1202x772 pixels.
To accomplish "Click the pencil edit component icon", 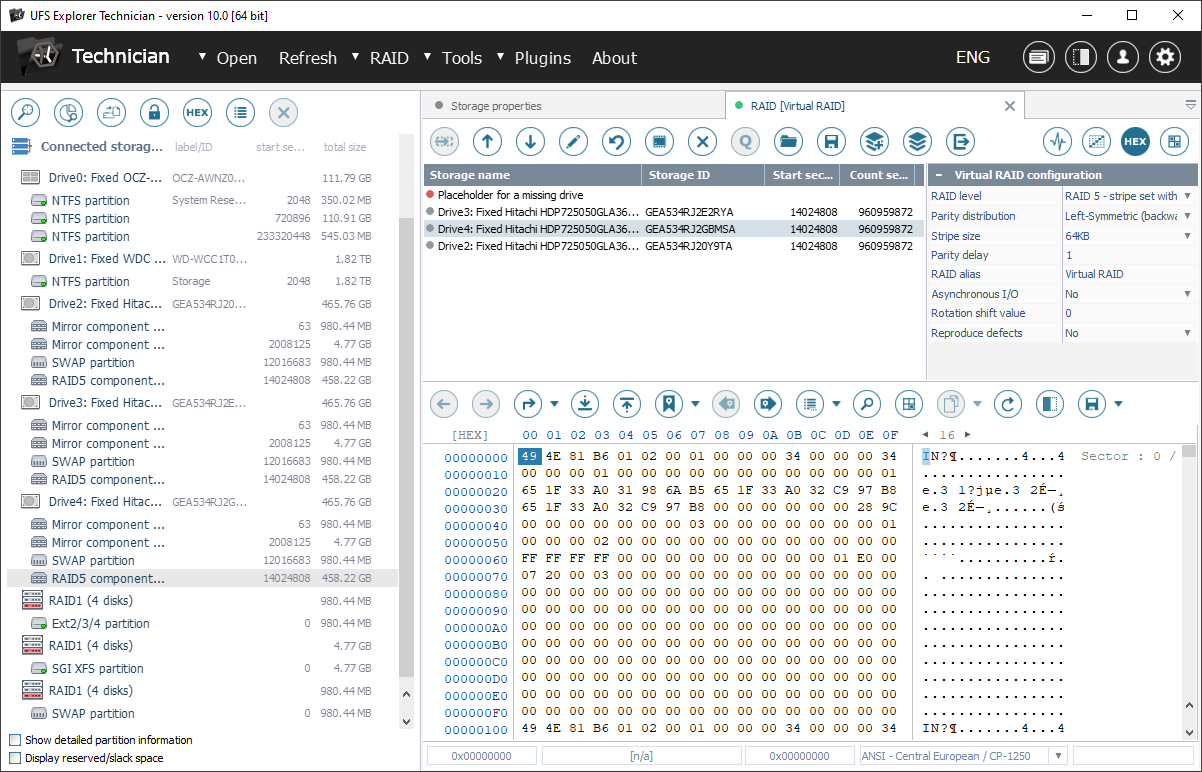I will tap(573, 141).
